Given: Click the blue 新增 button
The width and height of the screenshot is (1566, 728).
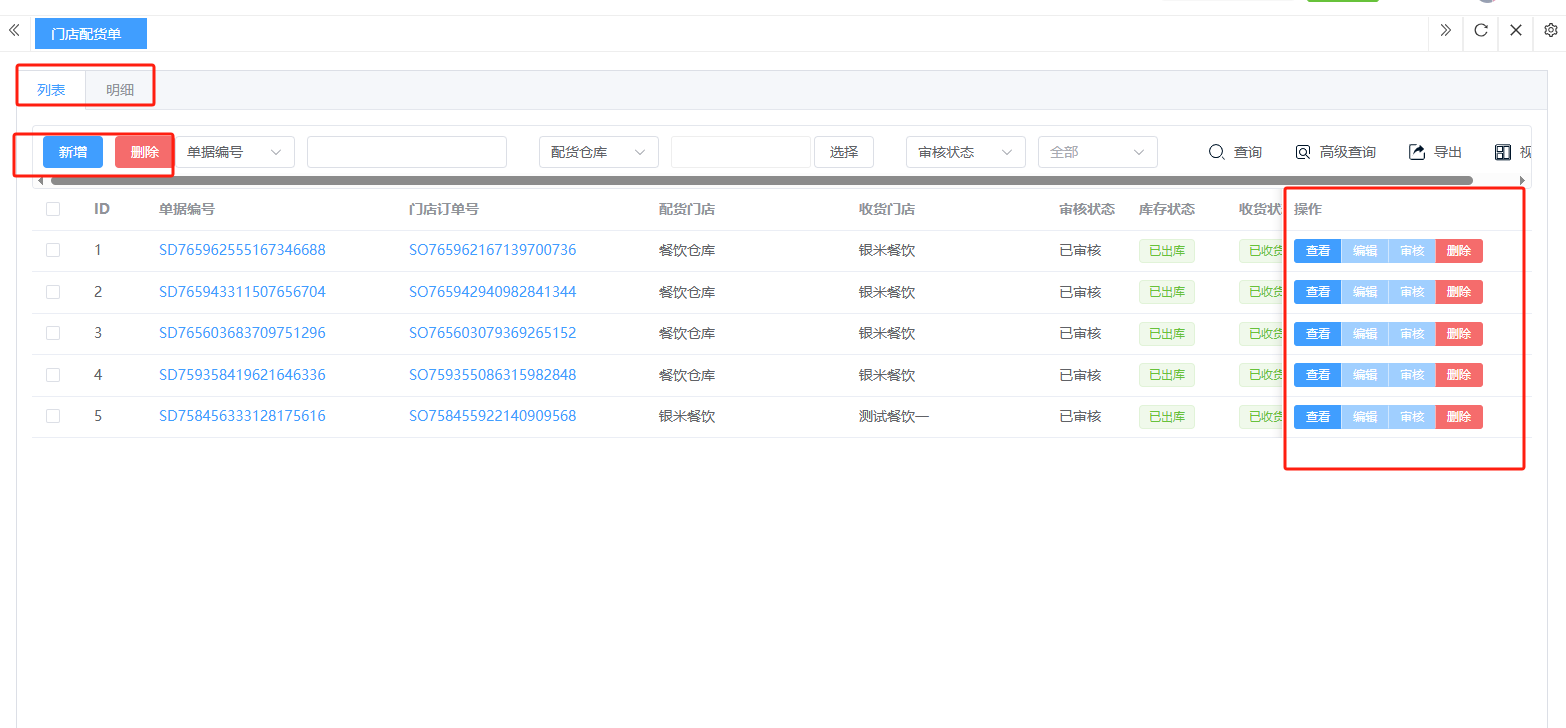Looking at the screenshot, I should click(x=73, y=152).
